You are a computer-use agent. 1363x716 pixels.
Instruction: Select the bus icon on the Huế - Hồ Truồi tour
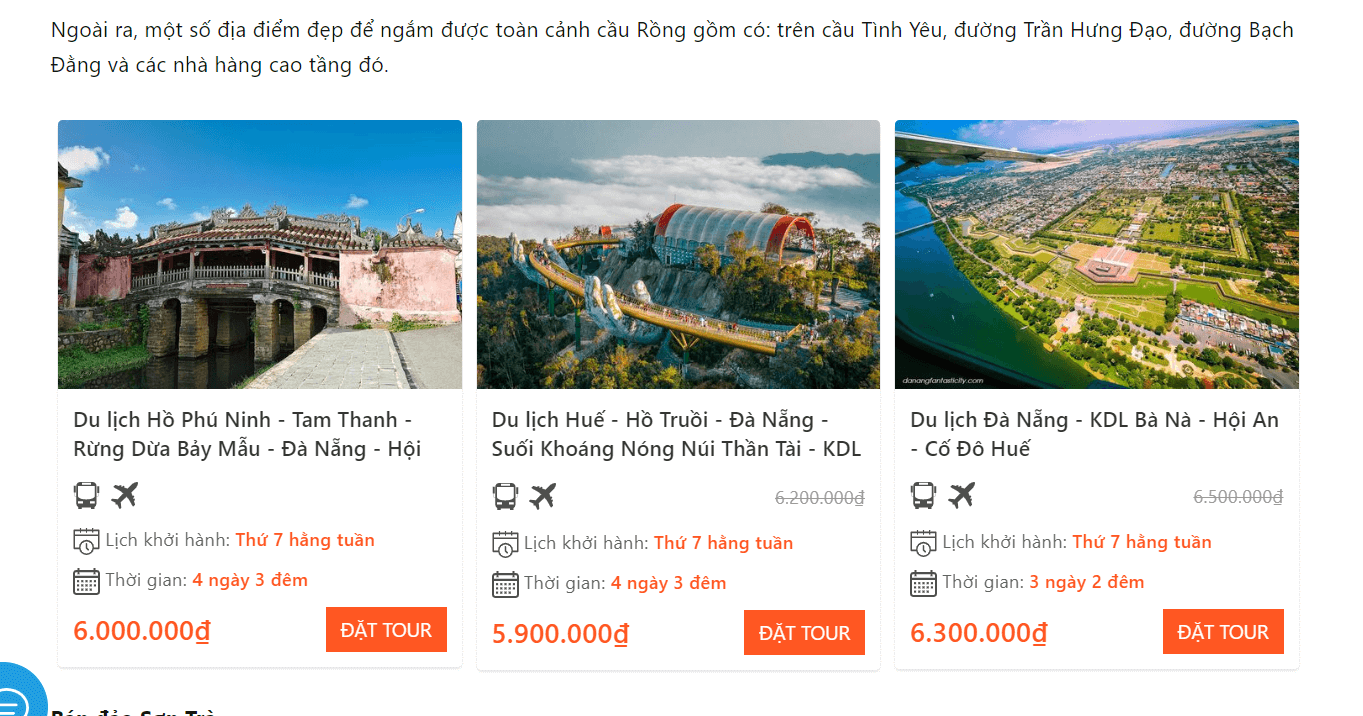505,494
